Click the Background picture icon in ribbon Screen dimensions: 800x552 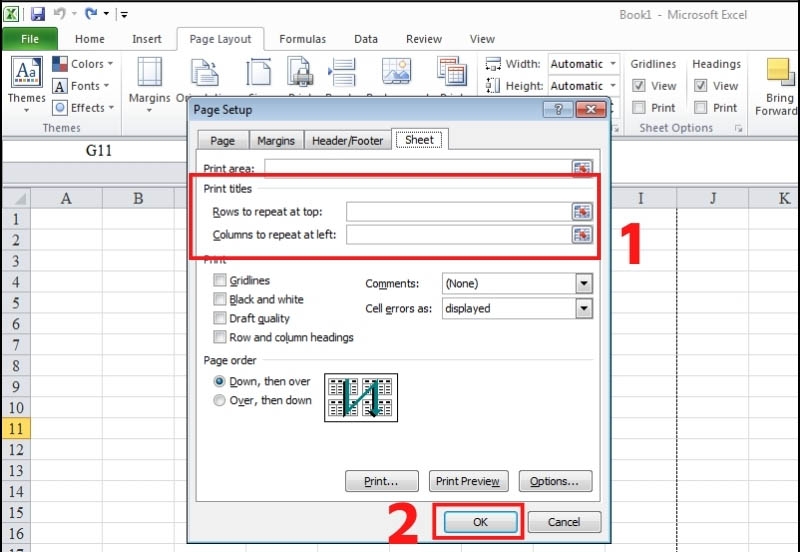[x=396, y=71]
